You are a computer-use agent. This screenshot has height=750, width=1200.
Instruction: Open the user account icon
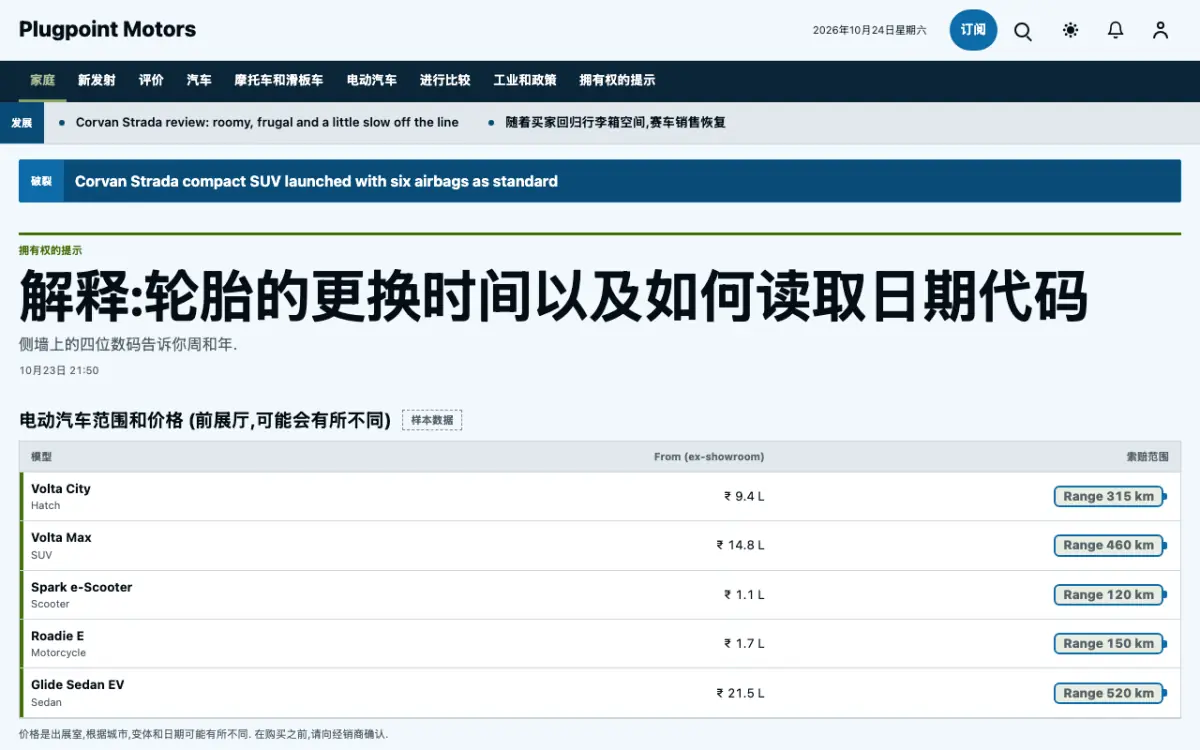tap(1160, 31)
